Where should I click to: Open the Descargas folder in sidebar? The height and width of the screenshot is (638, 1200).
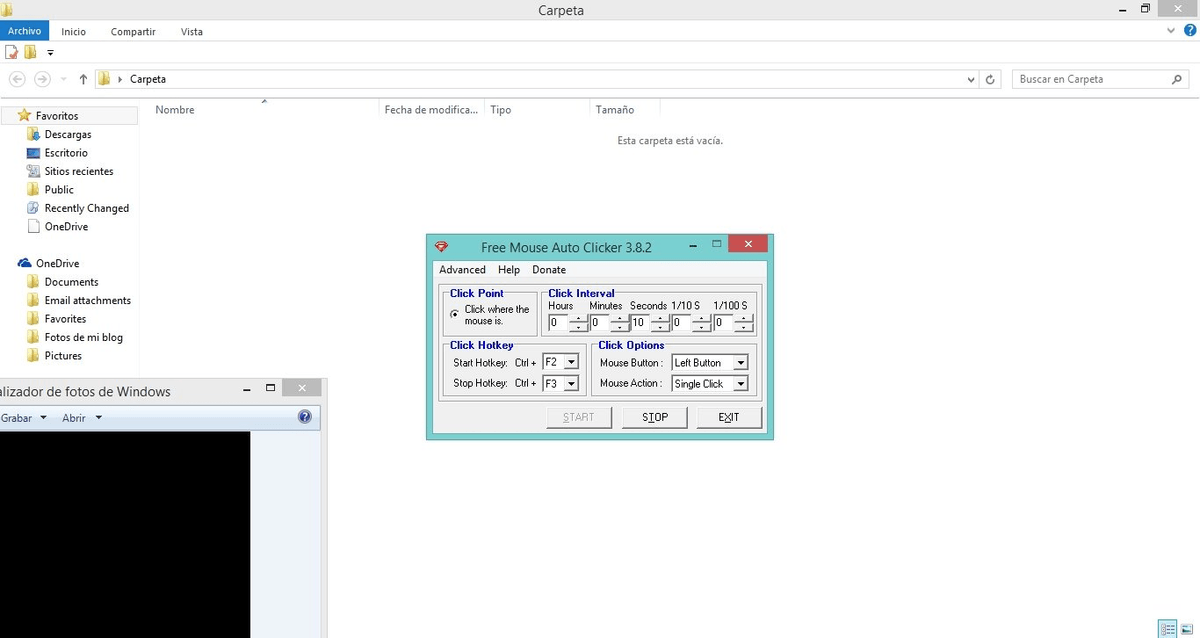pos(68,134)
